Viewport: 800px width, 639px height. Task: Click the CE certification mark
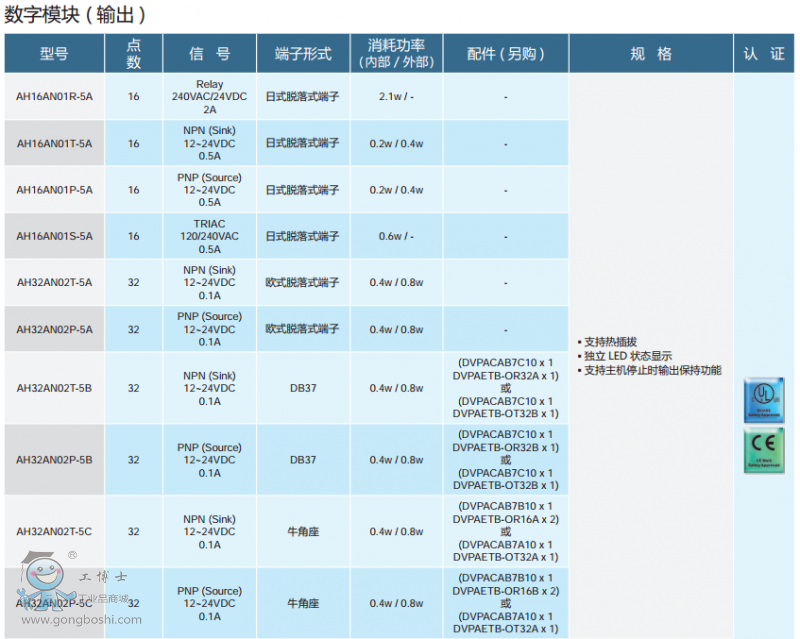pyautogui.click(x=764, y=450)
